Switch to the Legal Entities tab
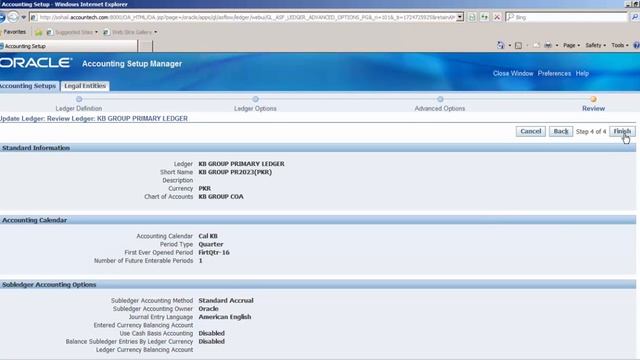 tap(85, 86)
